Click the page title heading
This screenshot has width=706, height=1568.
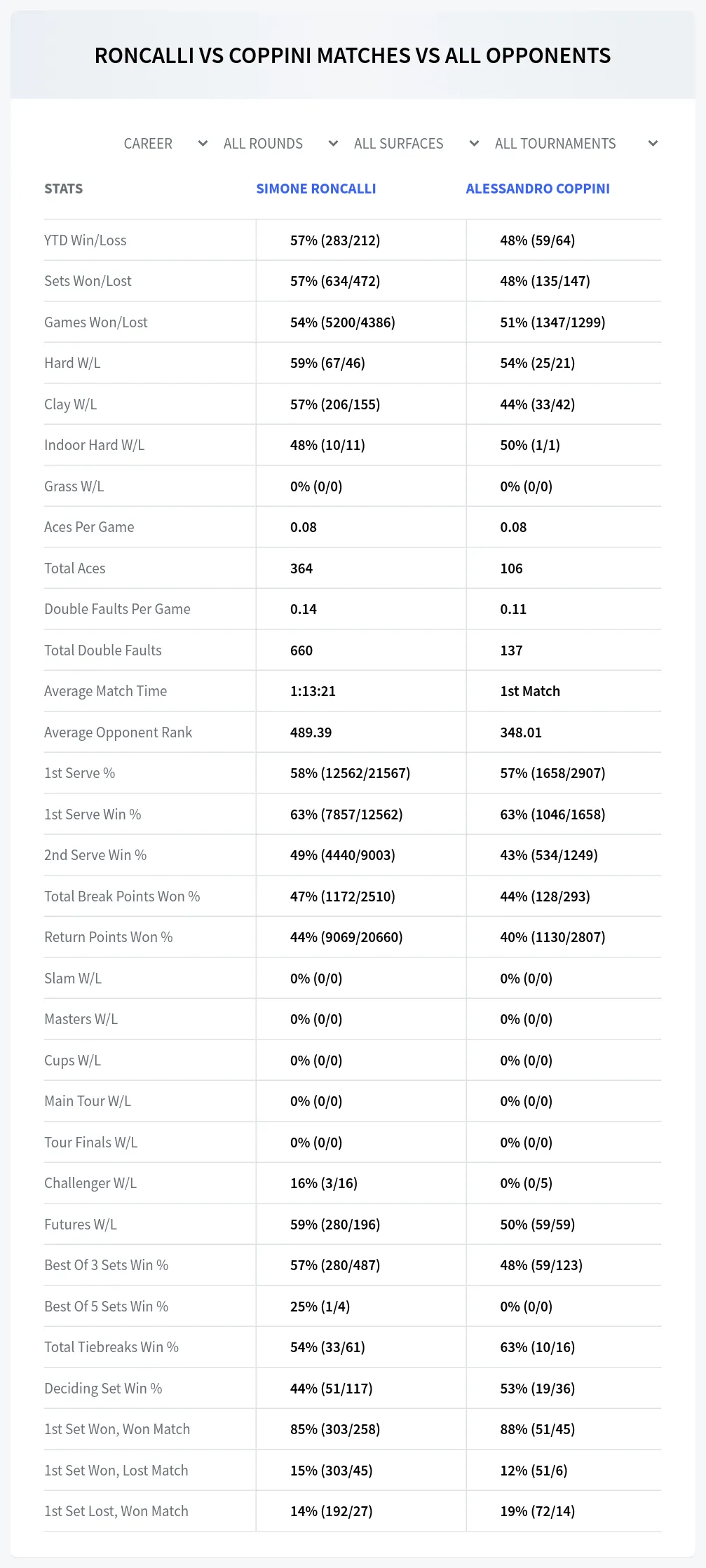(353, 55)
